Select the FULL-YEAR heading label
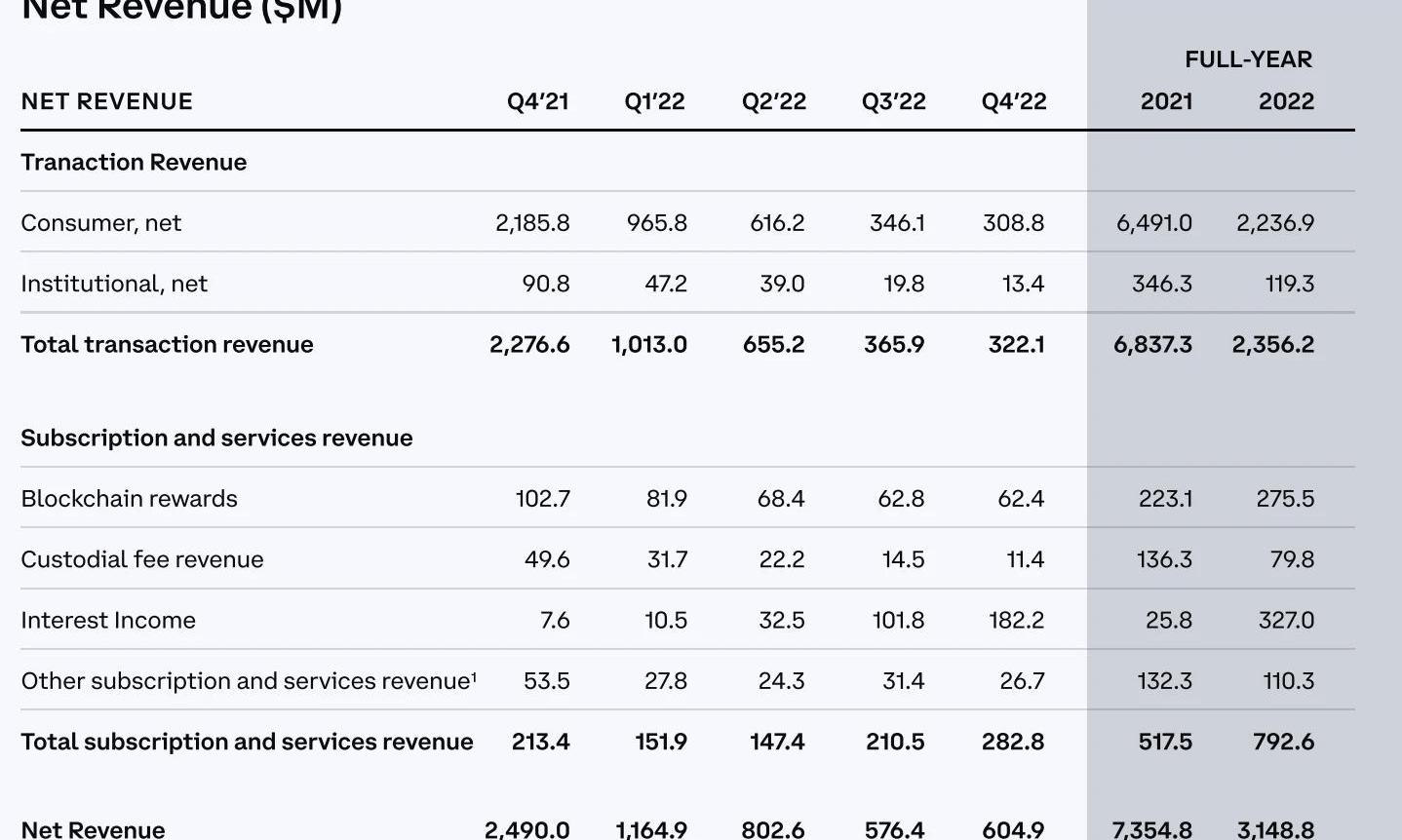 tap(1248, 59)
